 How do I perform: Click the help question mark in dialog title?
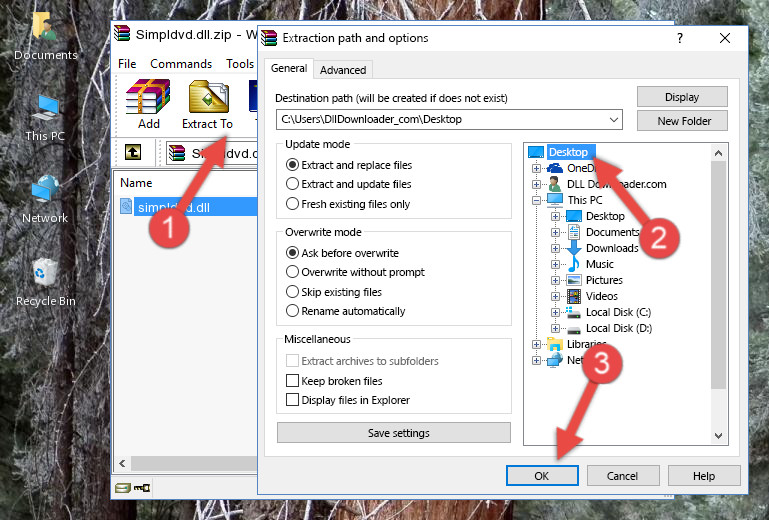pos(680,38)
